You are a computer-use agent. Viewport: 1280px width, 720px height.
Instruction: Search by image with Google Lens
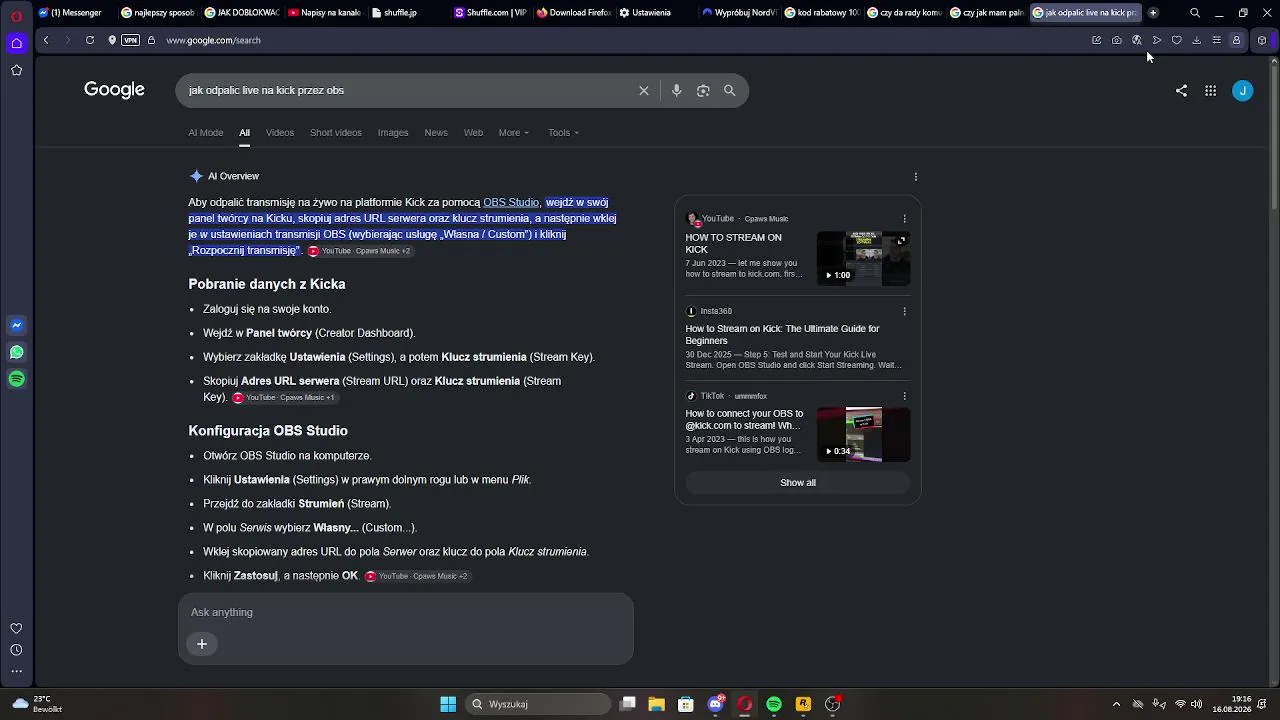703,90
